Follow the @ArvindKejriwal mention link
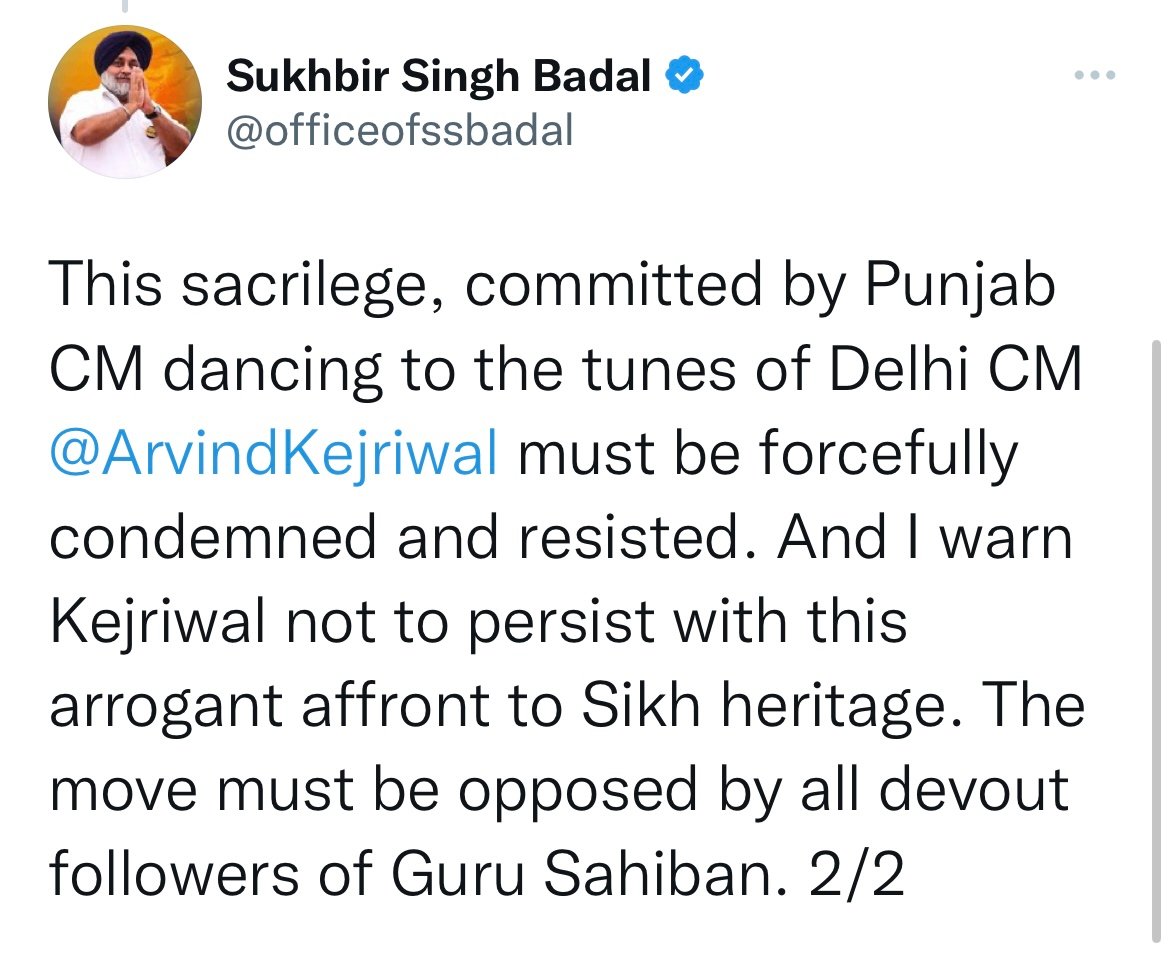This screenshot has width=1170, height=959. (273, 454)
